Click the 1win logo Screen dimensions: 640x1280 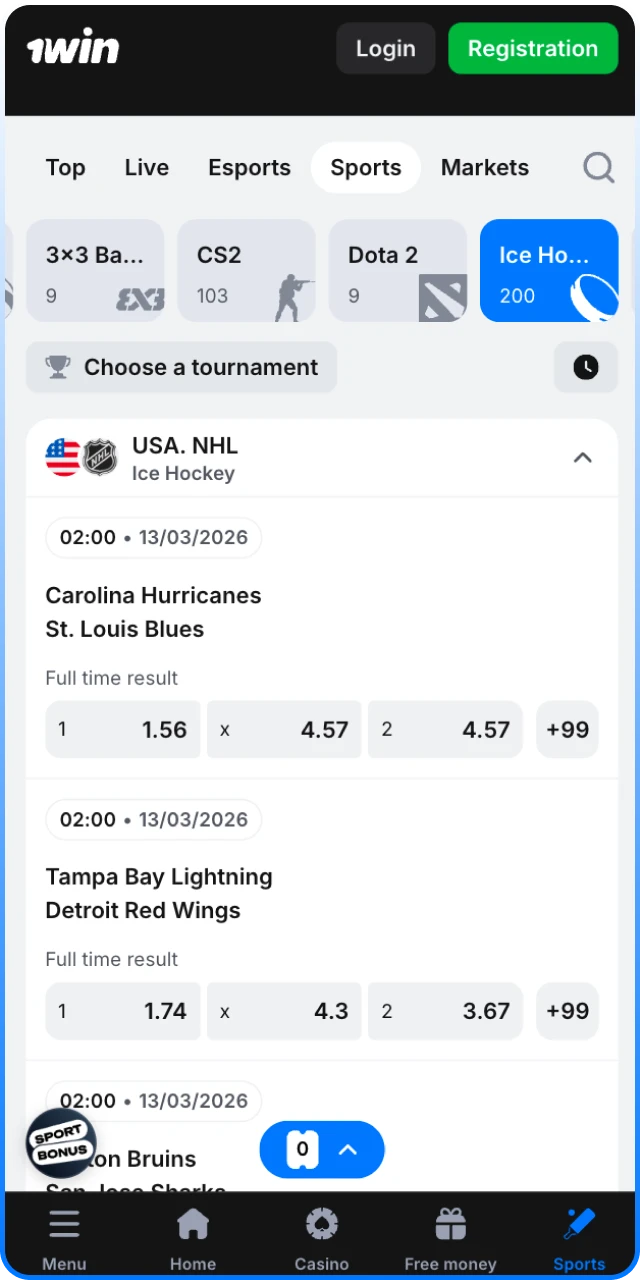[73, 49]
